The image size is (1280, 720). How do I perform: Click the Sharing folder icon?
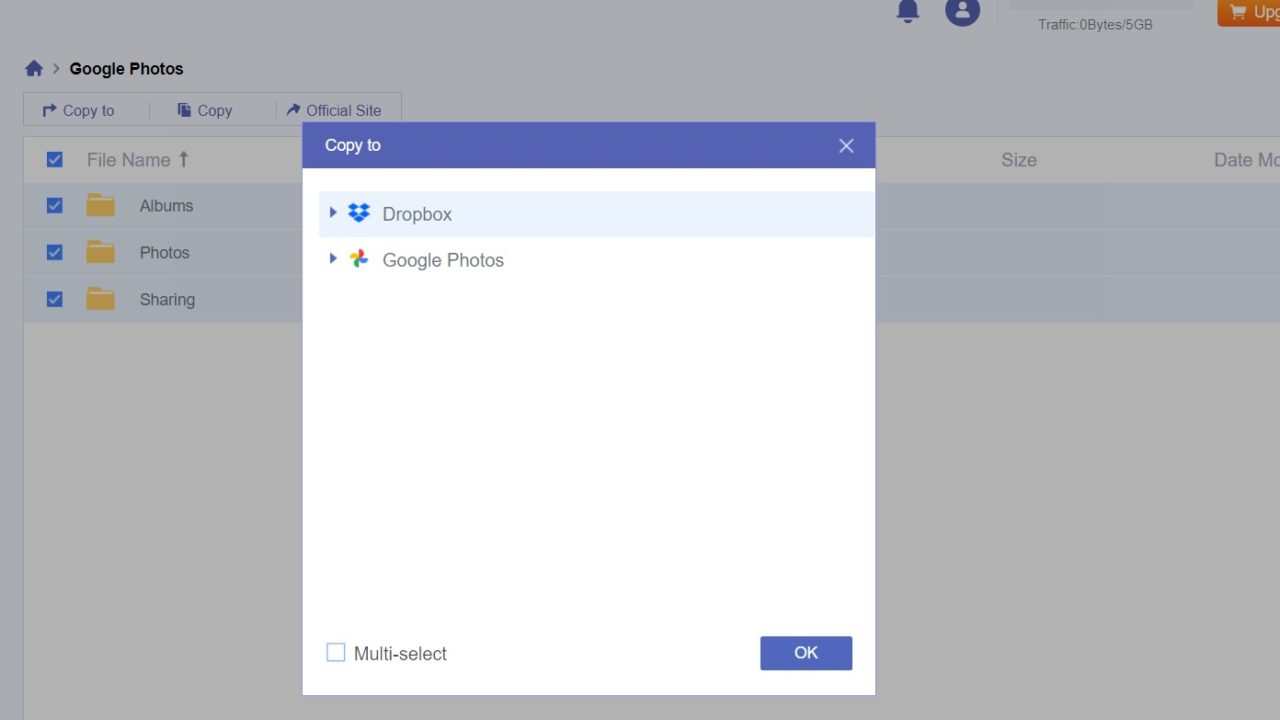[x=100, y=299]
